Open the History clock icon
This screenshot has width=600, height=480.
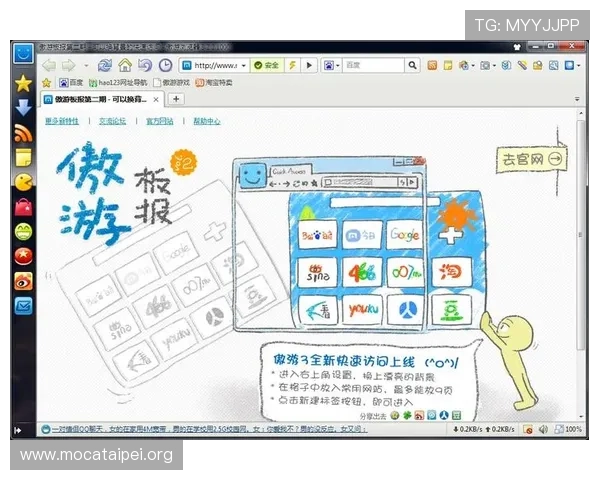165,65
